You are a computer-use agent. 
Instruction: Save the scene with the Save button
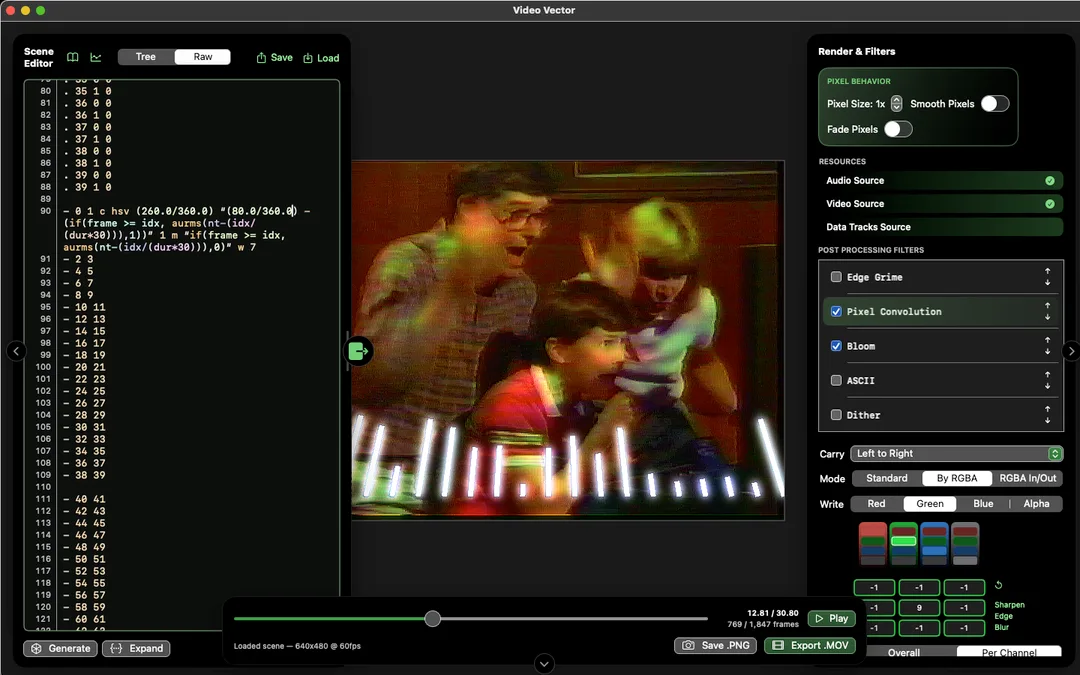click(274, 58)
